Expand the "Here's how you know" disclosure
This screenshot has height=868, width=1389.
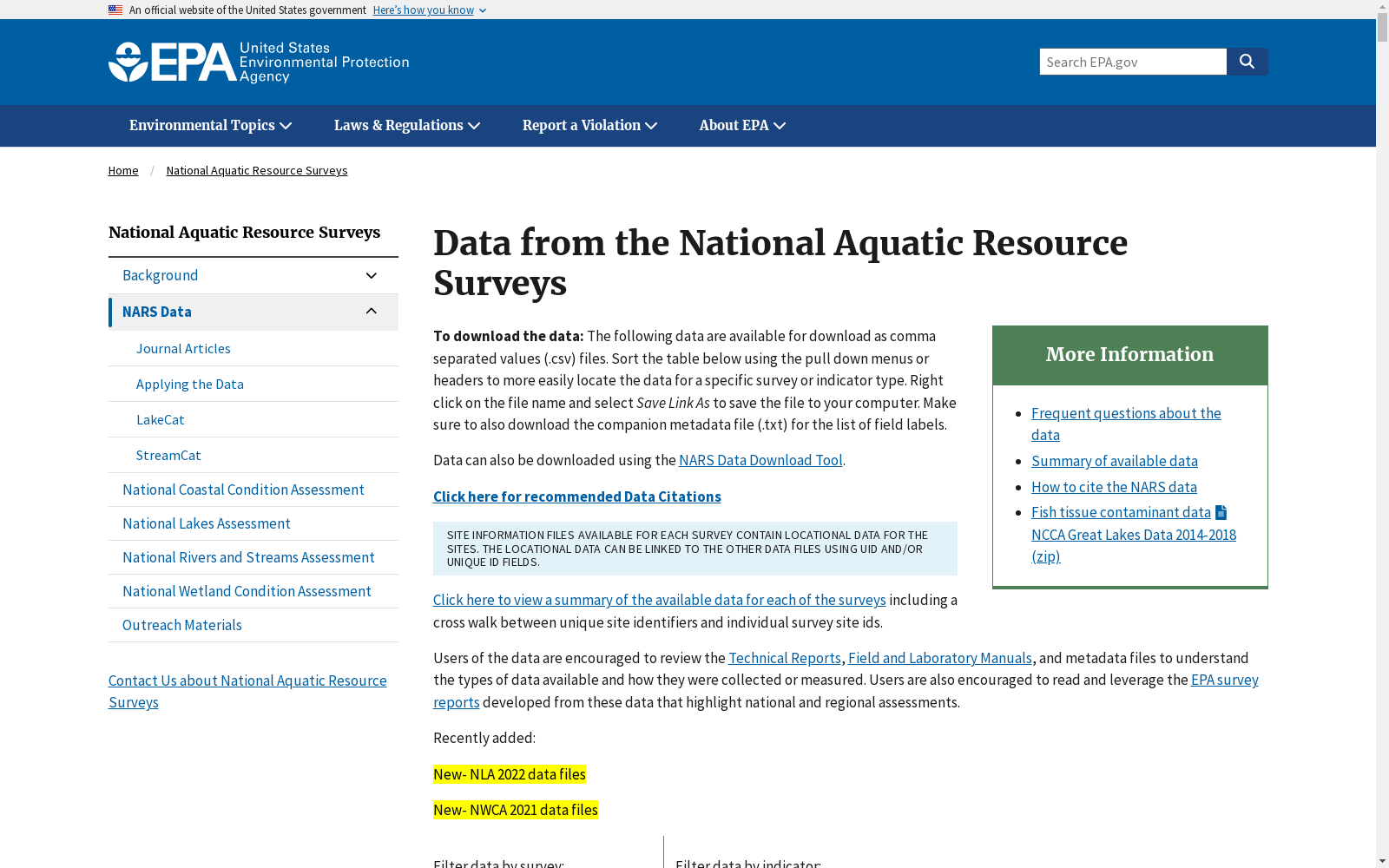430,10
